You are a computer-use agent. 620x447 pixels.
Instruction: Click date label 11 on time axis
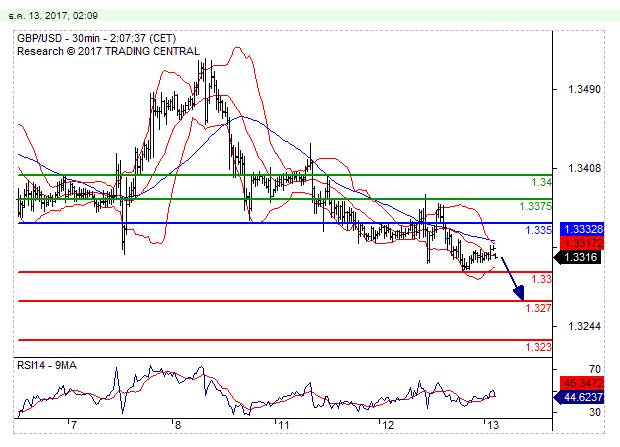(x=284, y=426)
